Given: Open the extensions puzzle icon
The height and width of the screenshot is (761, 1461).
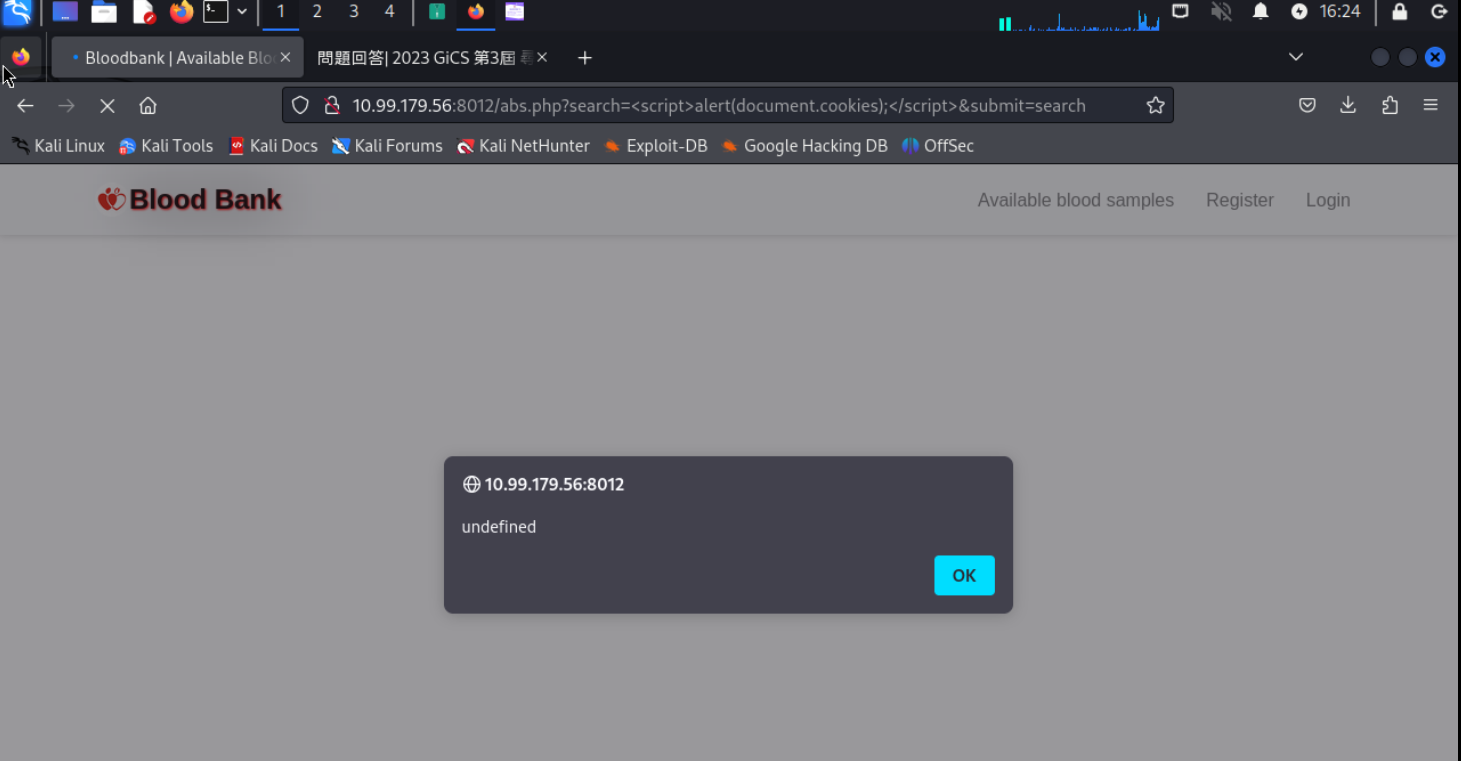Looking at the screenshot, I should (x=1389, y=105).
